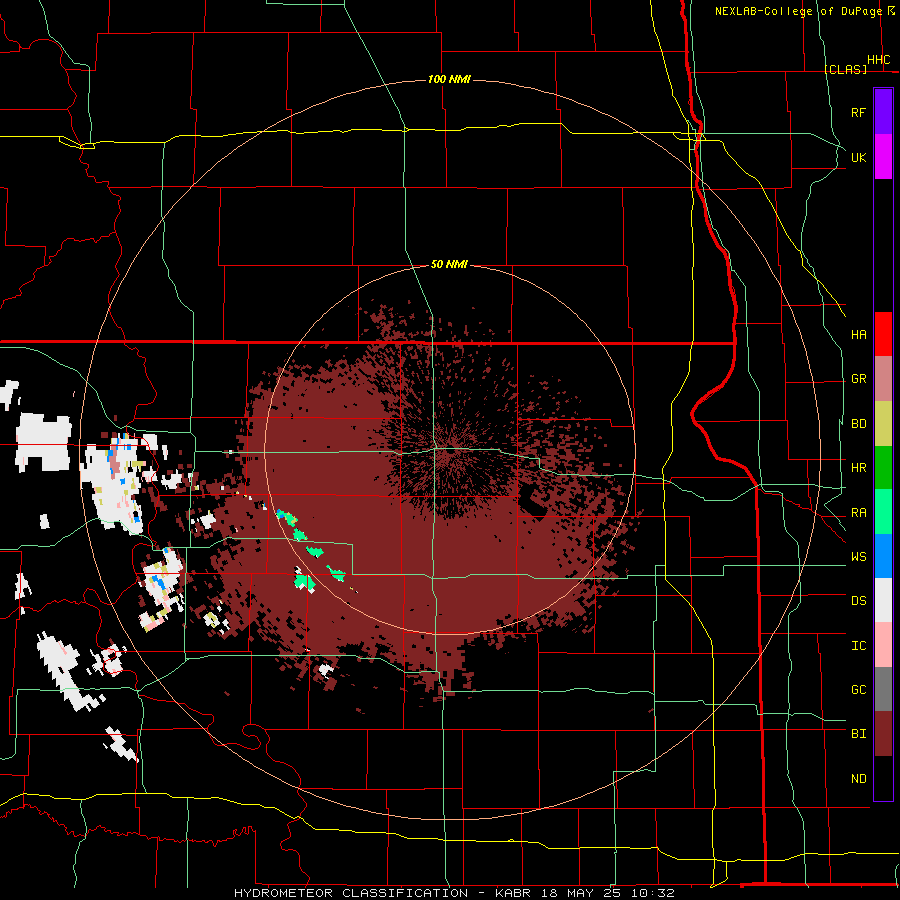Click the white DS legend swatch
This screenshot has height=900, width=900.
tap(883, 600)
